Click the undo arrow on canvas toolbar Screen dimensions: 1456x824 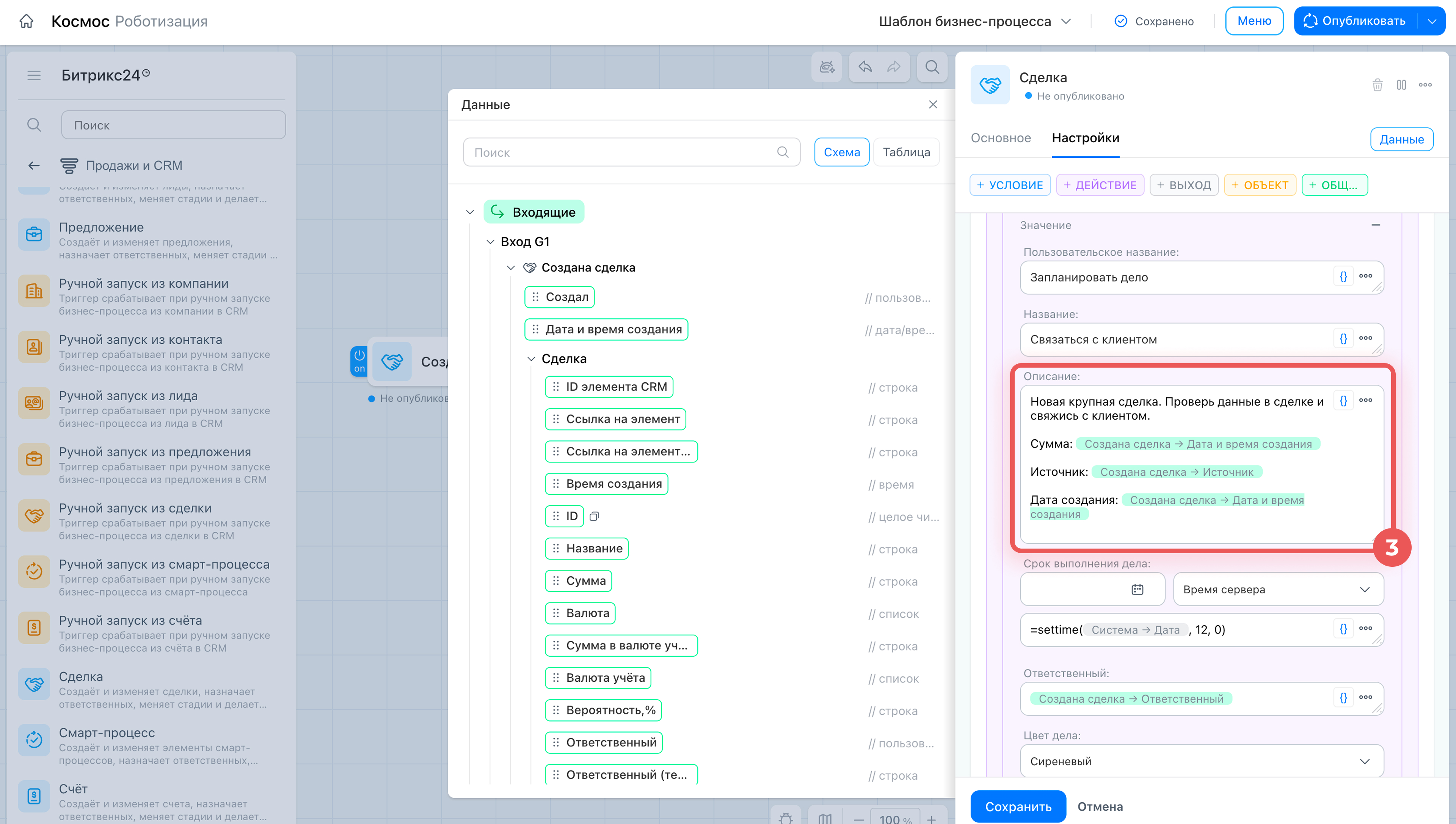[x=865, y=67]
